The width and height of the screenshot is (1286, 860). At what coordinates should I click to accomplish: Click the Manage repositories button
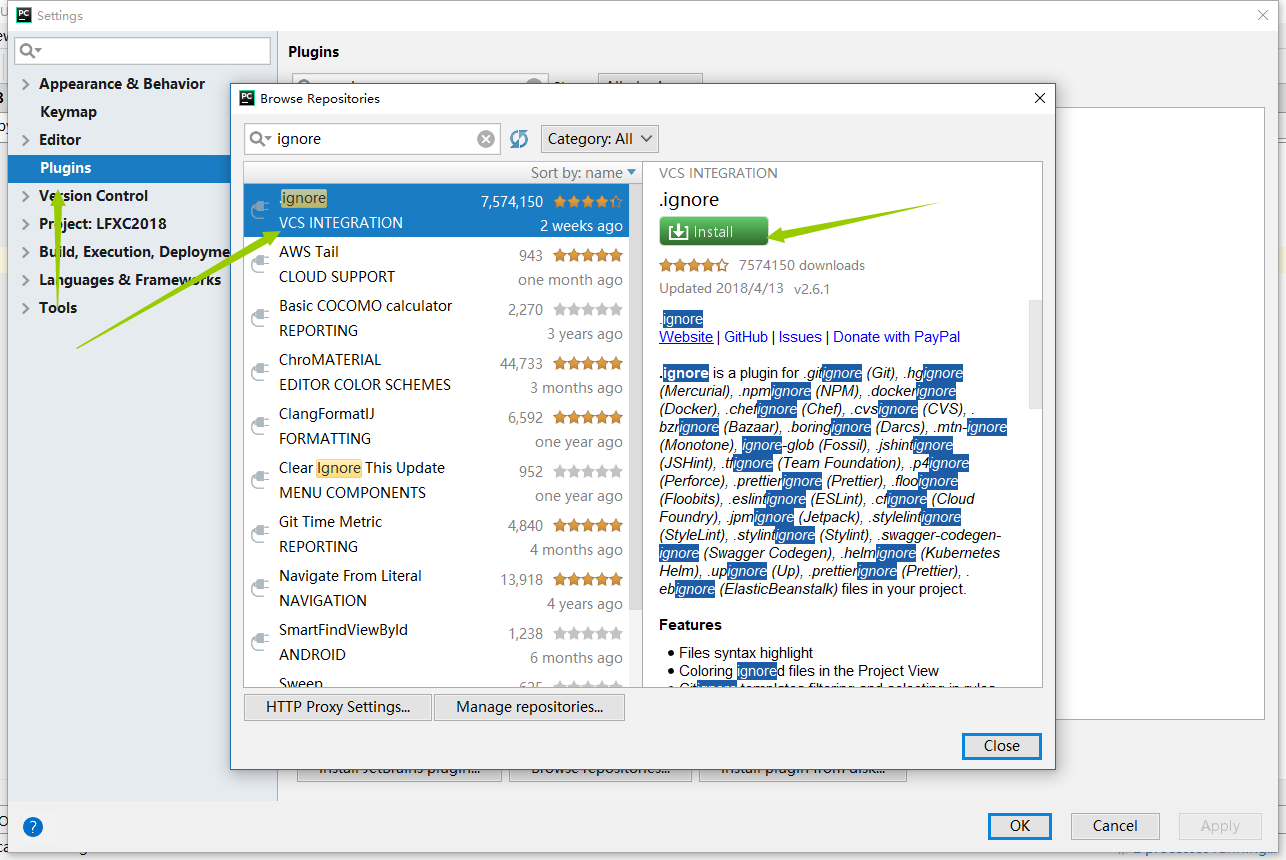click(530, 707)
